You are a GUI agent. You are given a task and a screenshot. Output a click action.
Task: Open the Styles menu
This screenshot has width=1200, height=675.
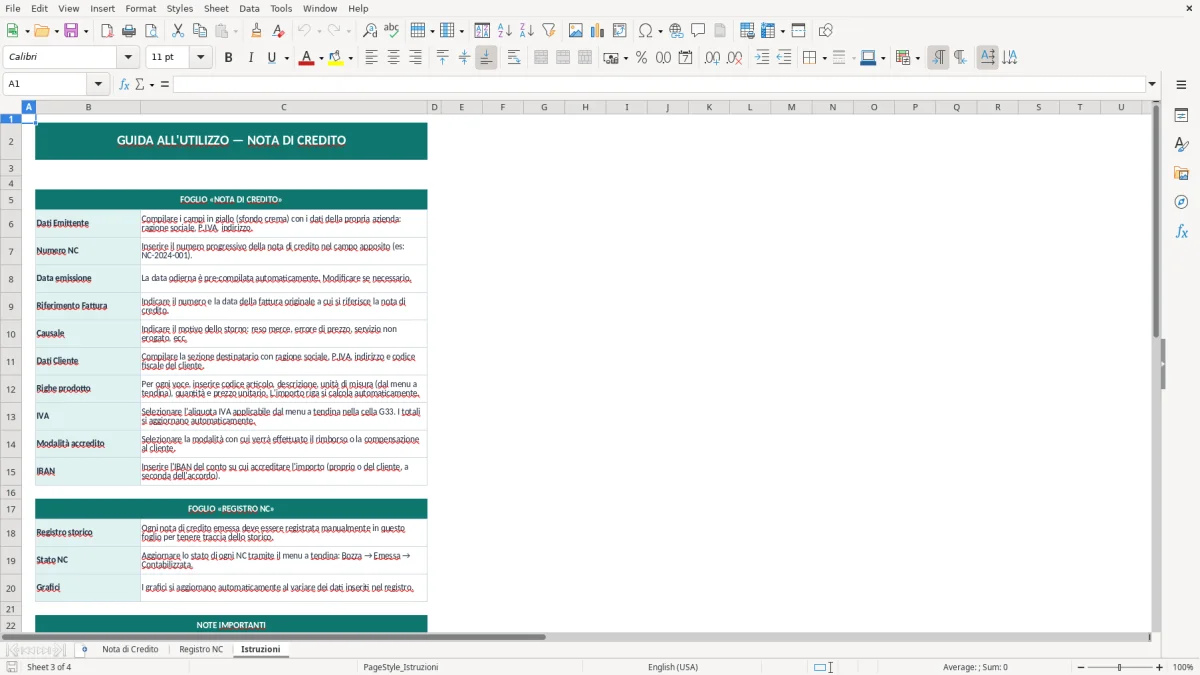pyautogui.click(x=180, y=8)
